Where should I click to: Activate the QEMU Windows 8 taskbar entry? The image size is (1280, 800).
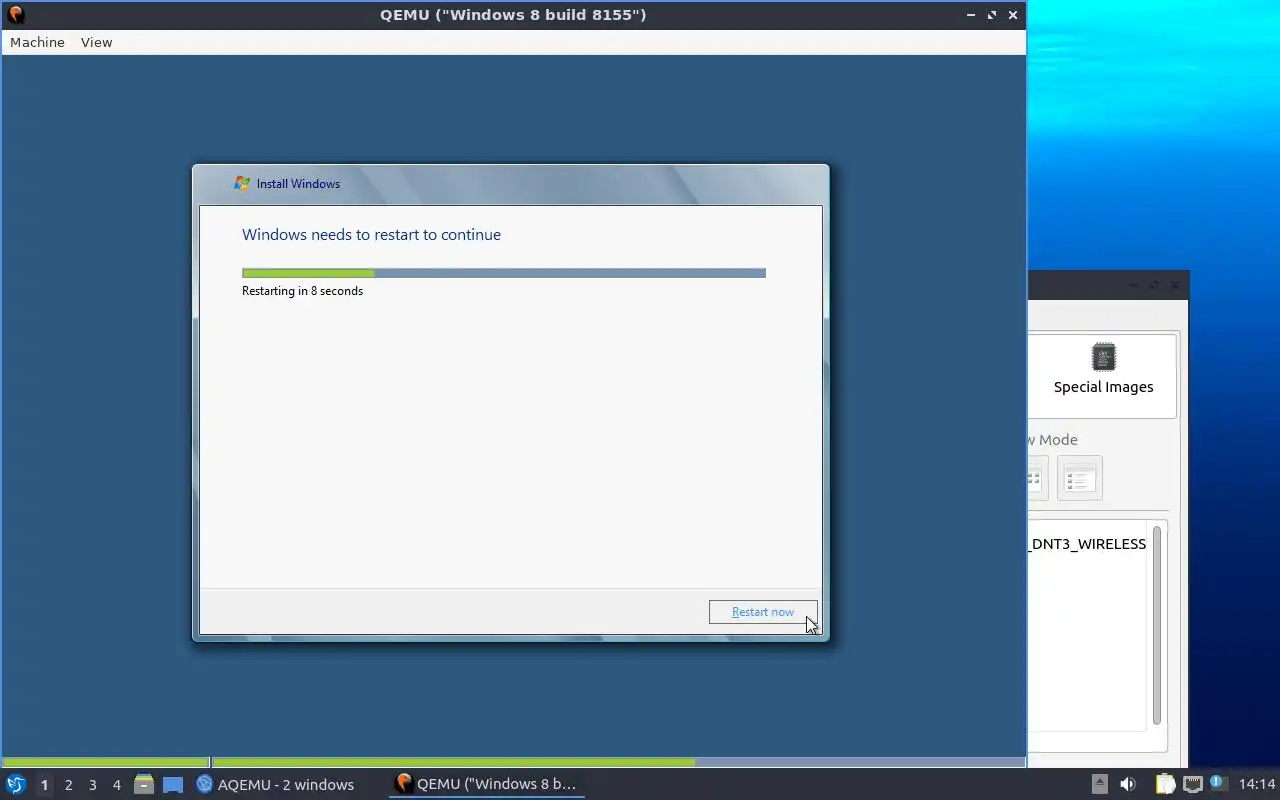[x=486, y=784]
